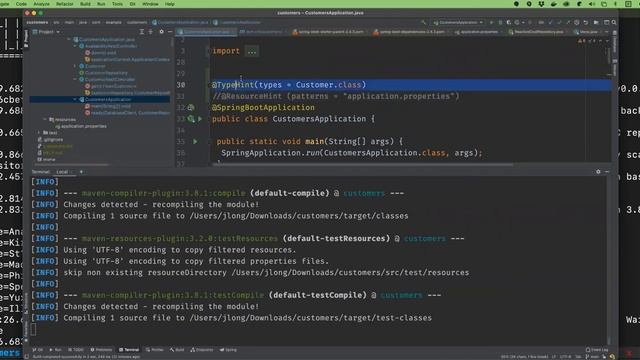Open the Window menu
The image size is (640, 360).
coord(150,4)
